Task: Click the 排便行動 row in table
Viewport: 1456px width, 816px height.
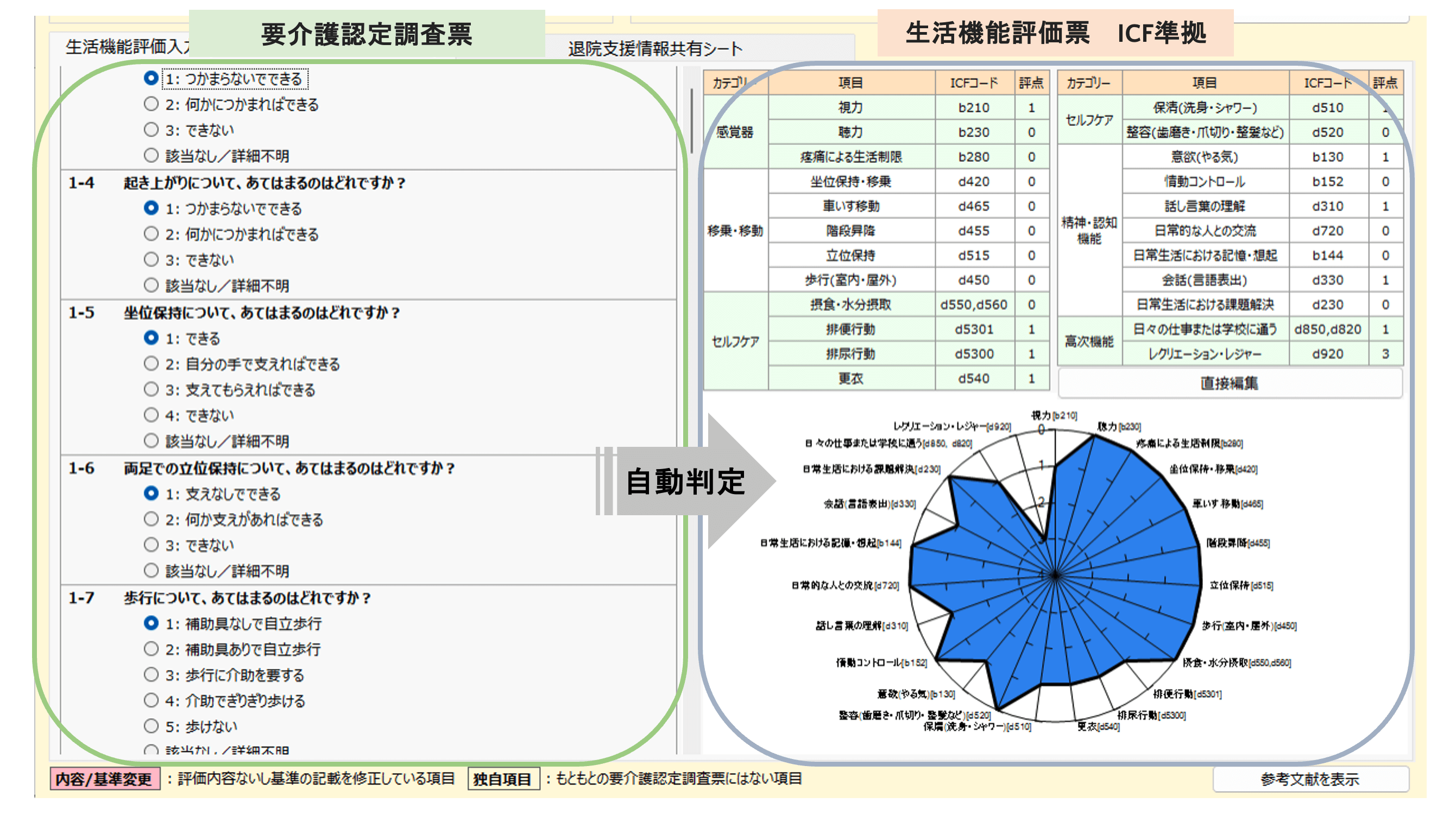Action: point(850,330)
